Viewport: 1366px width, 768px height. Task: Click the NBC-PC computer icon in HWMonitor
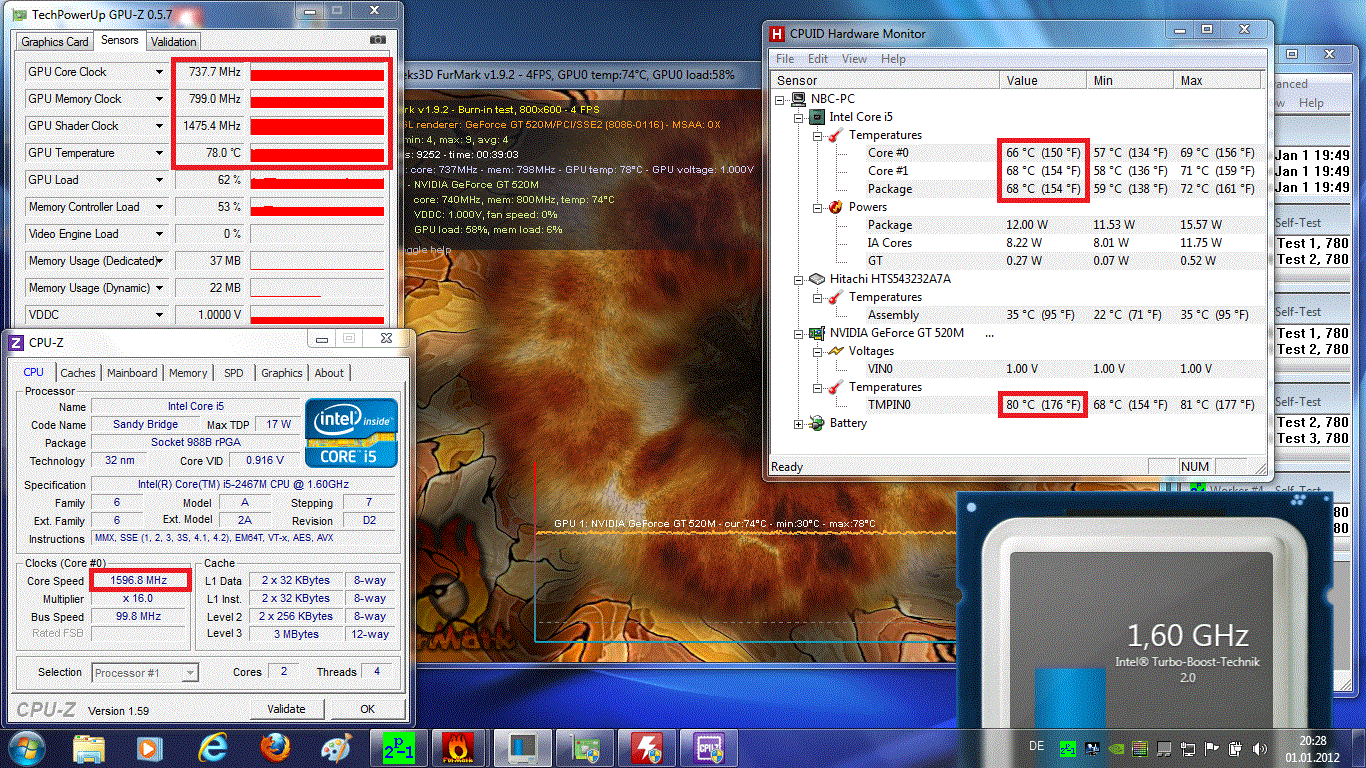pos(799,99)
